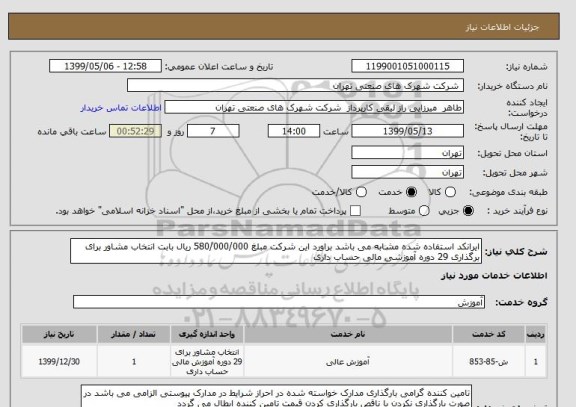Select the کالا radio button
The image size is (576, 407).
[x=450, y=192]
